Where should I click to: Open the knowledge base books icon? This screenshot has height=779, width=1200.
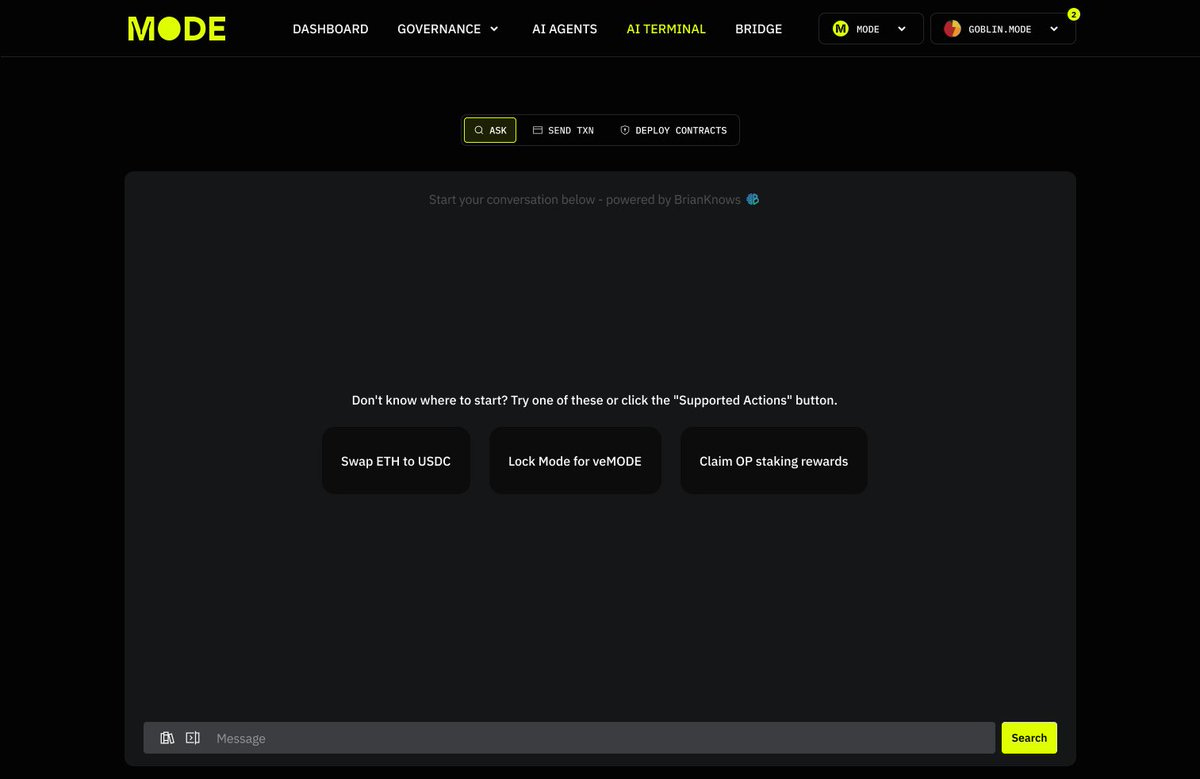click(167, 738)
